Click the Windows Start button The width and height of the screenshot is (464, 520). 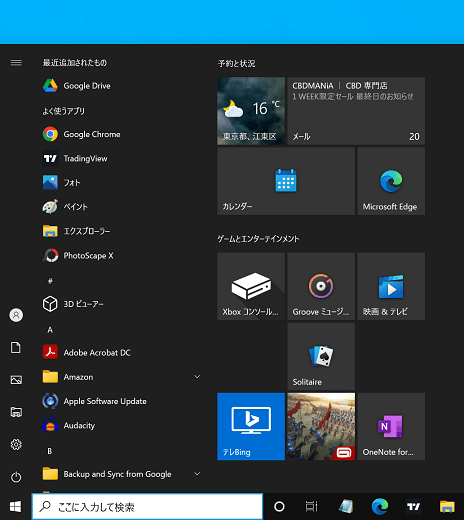(x=15, y=507)
